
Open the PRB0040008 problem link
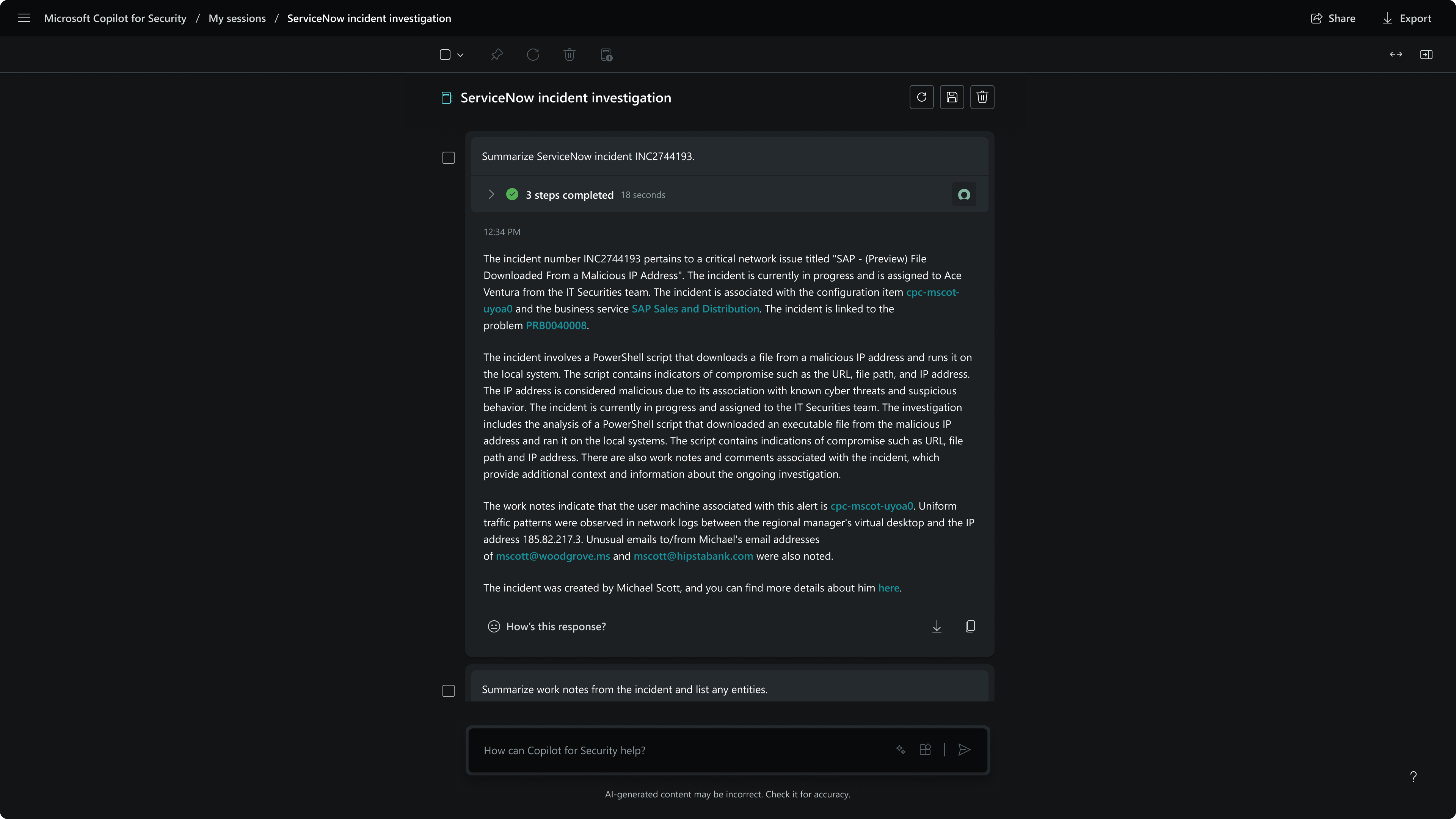[556, 326]
